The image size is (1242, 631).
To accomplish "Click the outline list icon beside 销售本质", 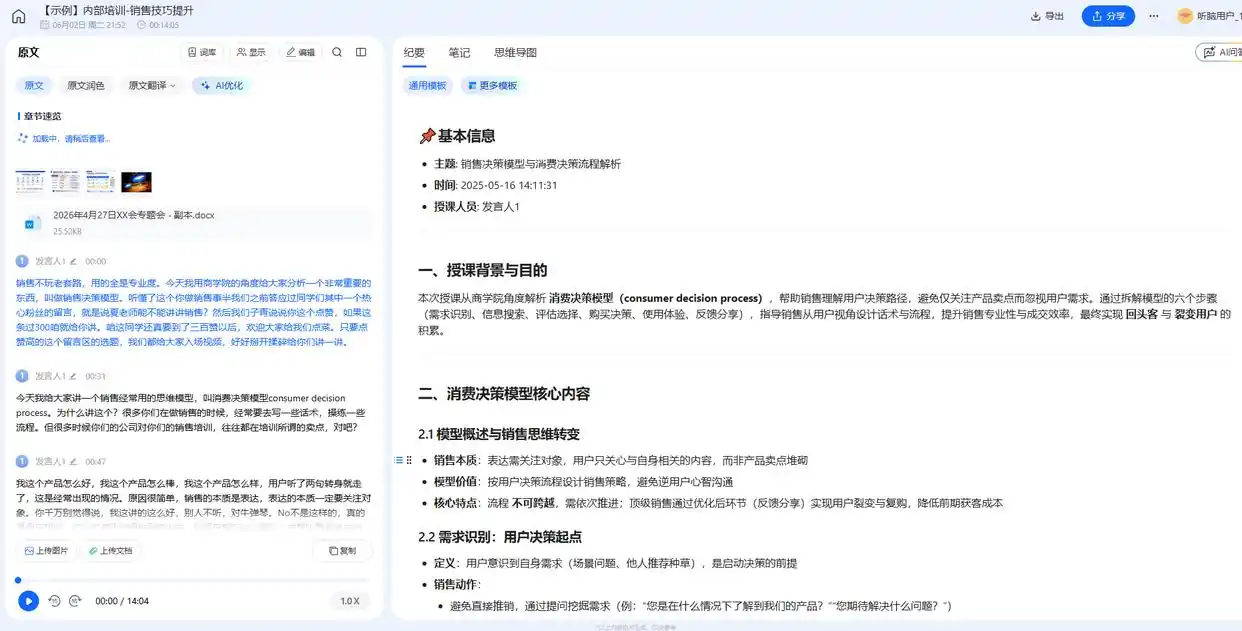I will [398, 460].
